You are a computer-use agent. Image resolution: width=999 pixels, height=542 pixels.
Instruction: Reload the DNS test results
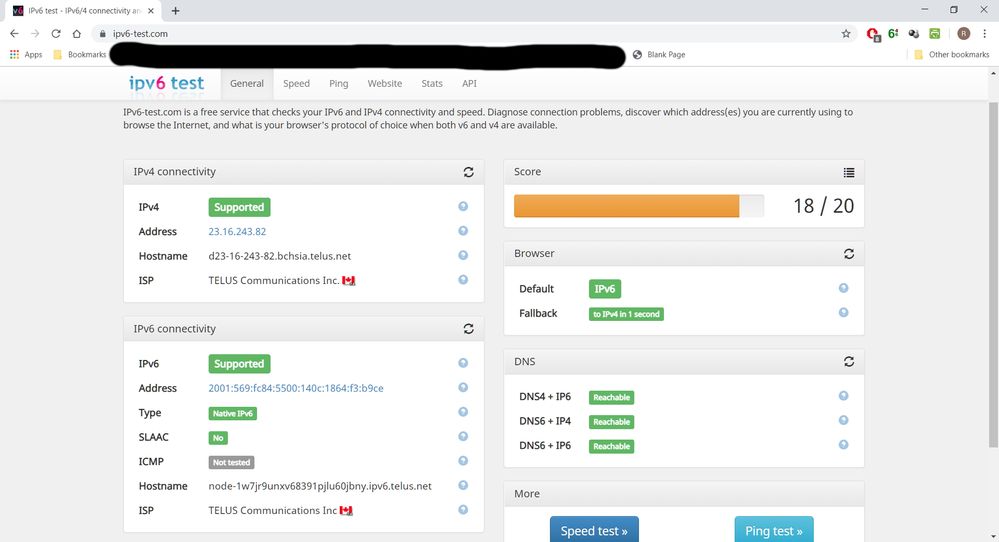[848, 362]
